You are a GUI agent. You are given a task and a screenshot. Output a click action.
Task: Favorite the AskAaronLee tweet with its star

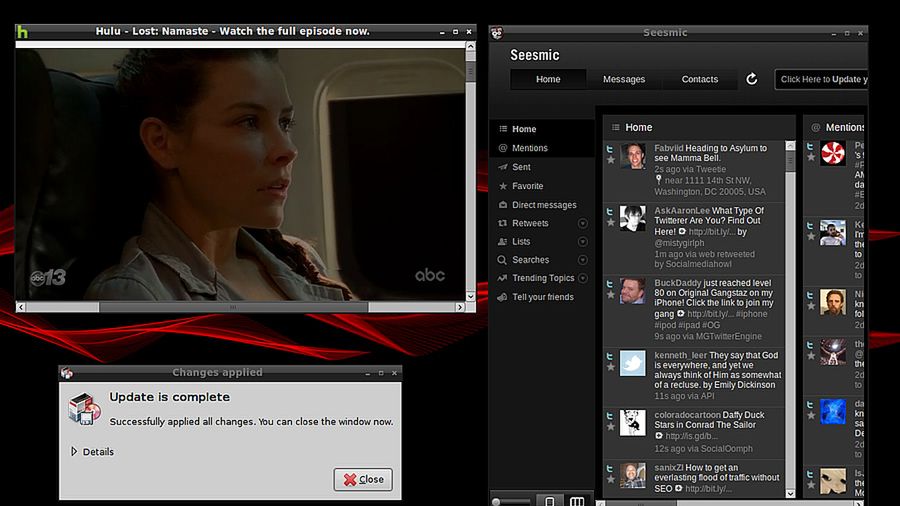pos(611,222)
